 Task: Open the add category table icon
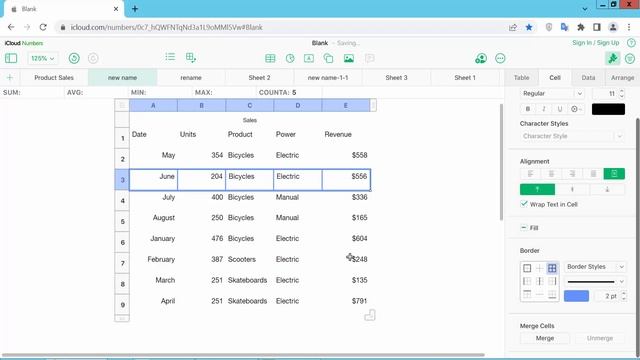pos(191,58)
